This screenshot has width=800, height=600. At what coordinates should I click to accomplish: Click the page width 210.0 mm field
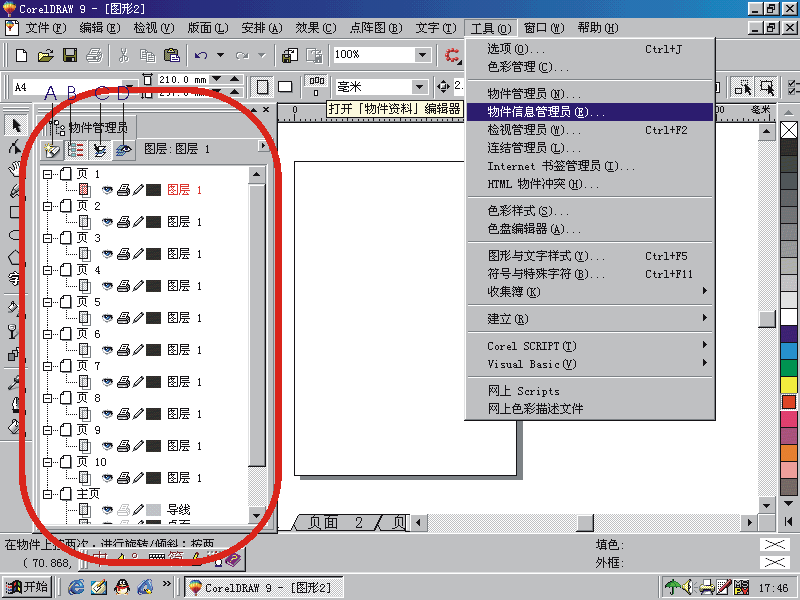click(x=182, y=80)
